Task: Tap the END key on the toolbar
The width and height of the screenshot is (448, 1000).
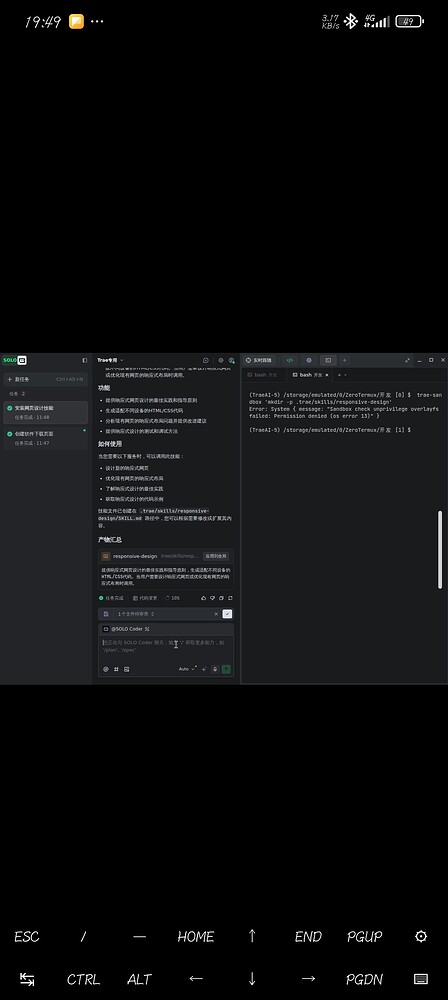Action: click(308, 937)
